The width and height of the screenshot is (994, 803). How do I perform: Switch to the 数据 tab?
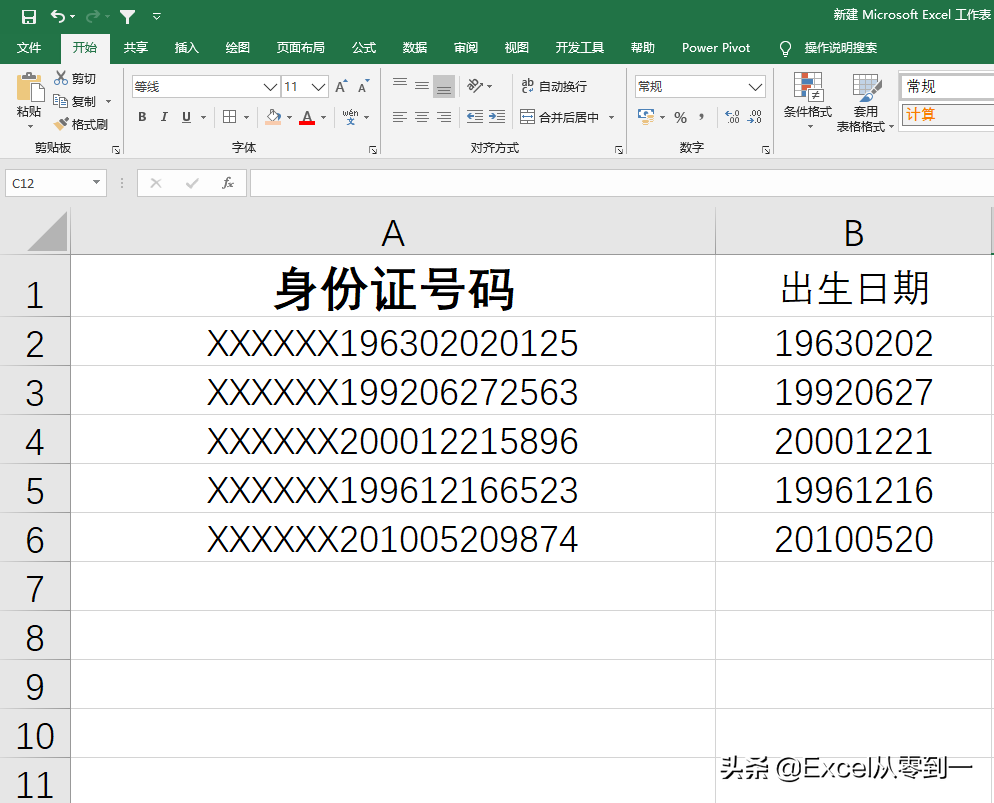(x=415, y=48)
